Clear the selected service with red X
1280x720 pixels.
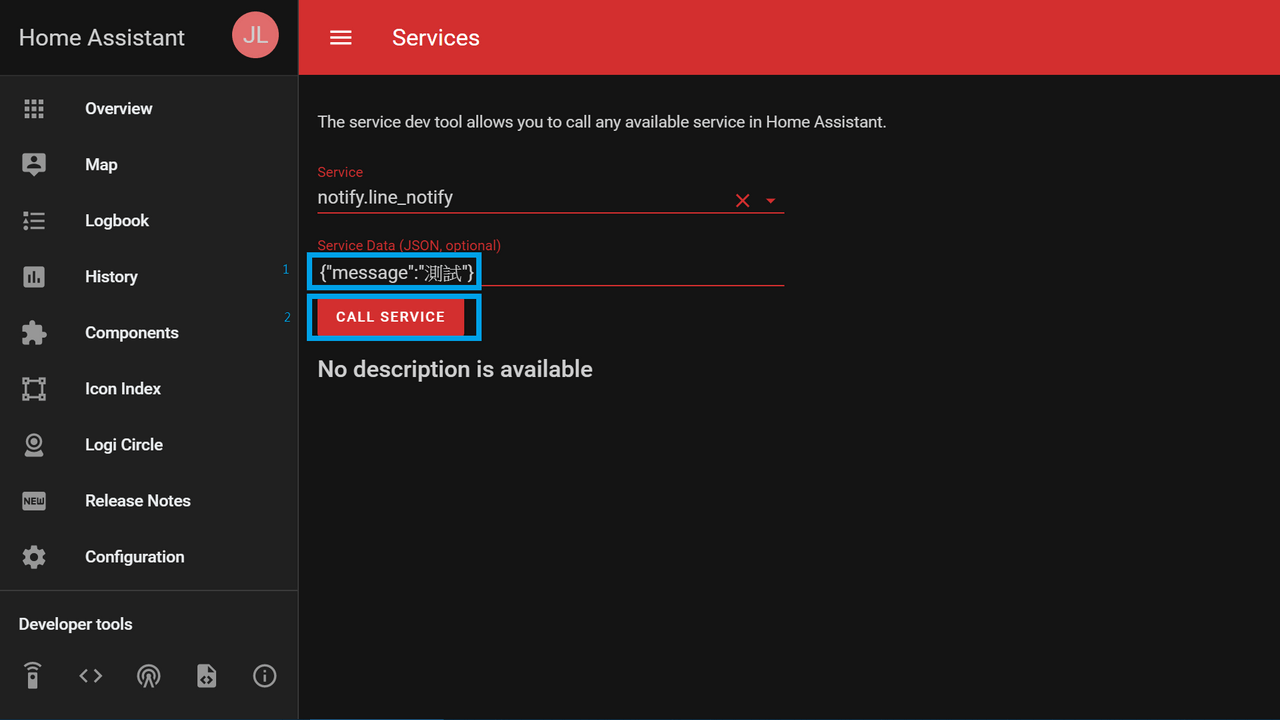743,201
